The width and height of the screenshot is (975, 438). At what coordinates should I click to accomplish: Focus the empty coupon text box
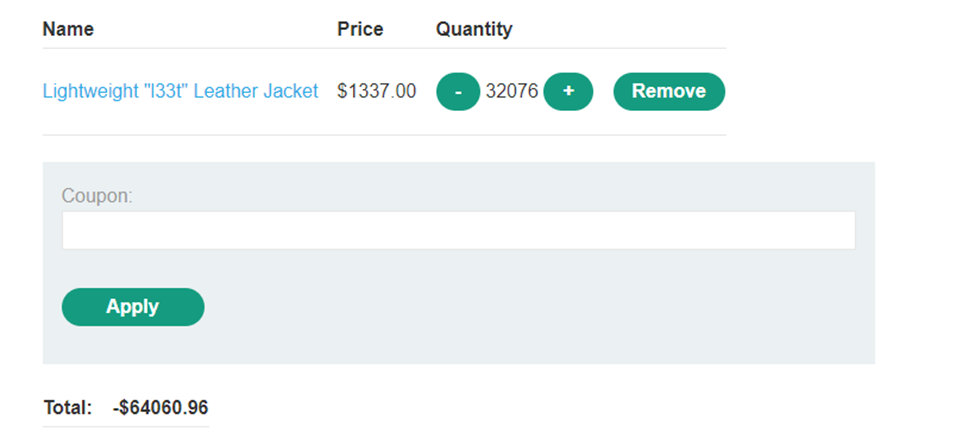[x=458, y=230]
